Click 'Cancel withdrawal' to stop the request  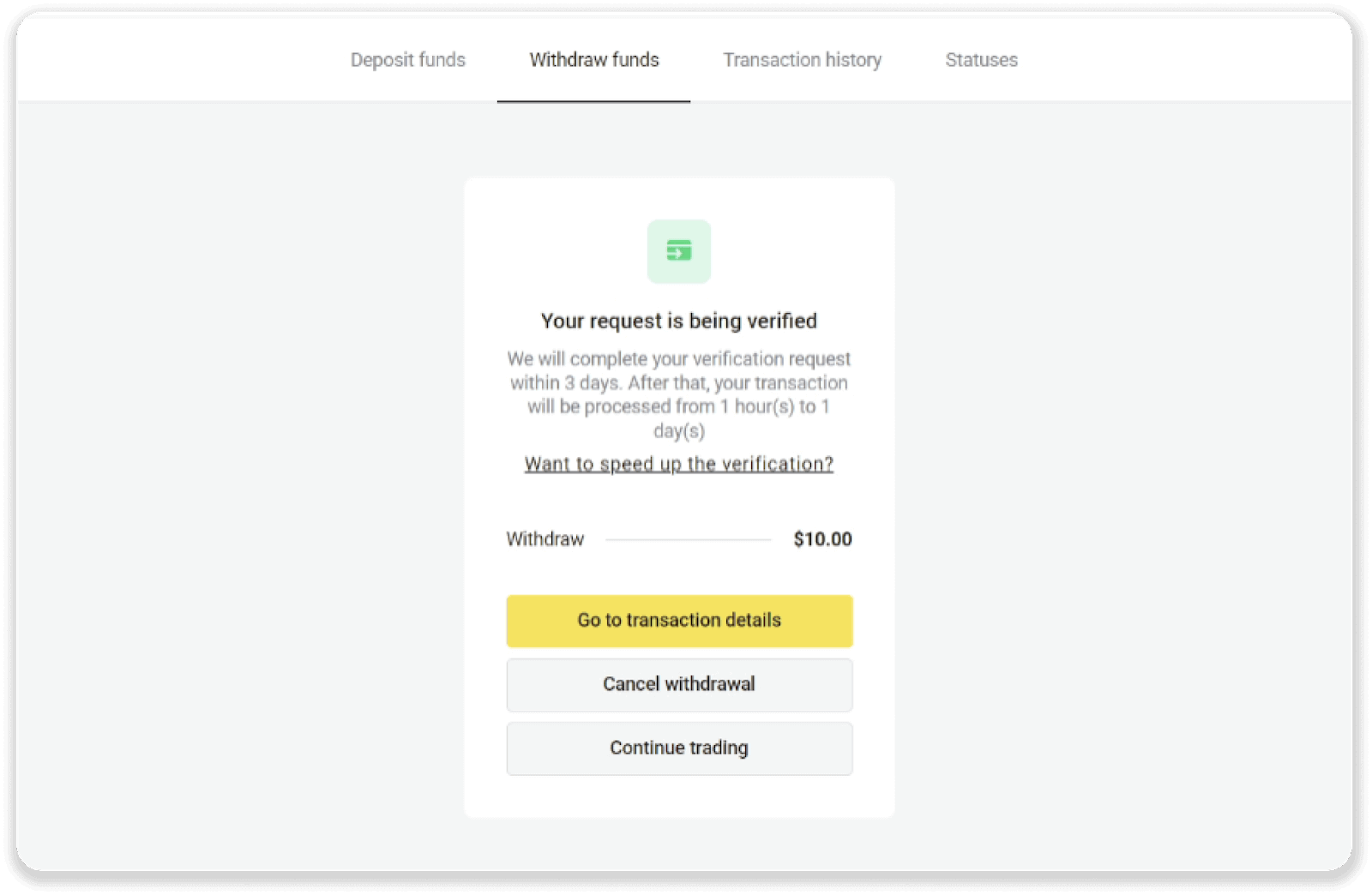click(678, 684)
